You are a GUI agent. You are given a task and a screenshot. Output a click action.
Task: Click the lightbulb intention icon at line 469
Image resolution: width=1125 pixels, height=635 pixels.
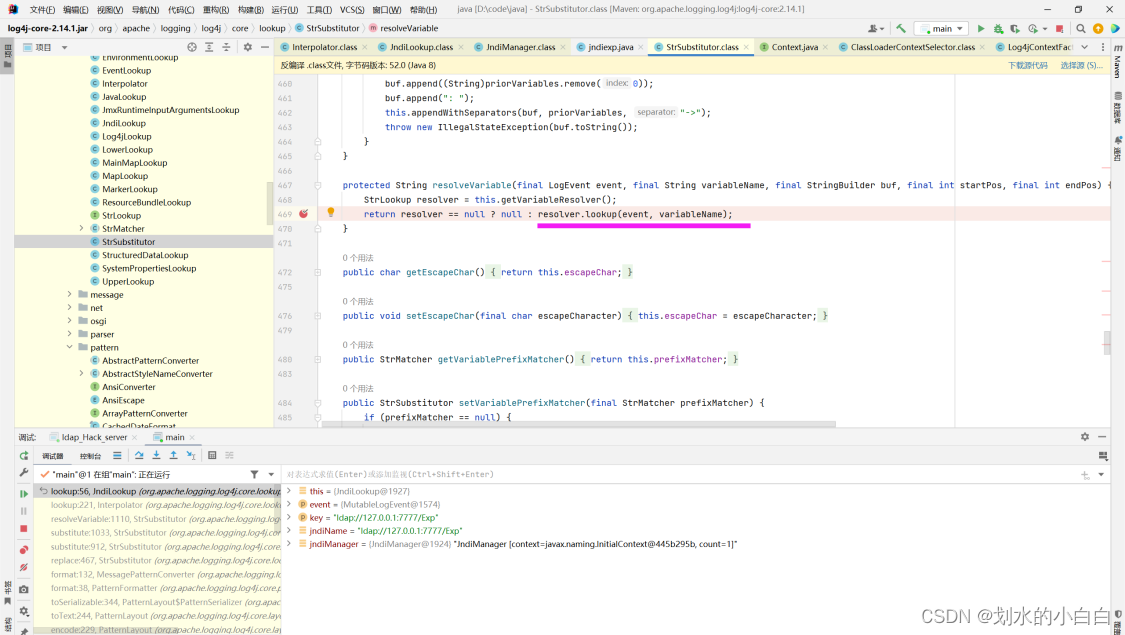331,212
